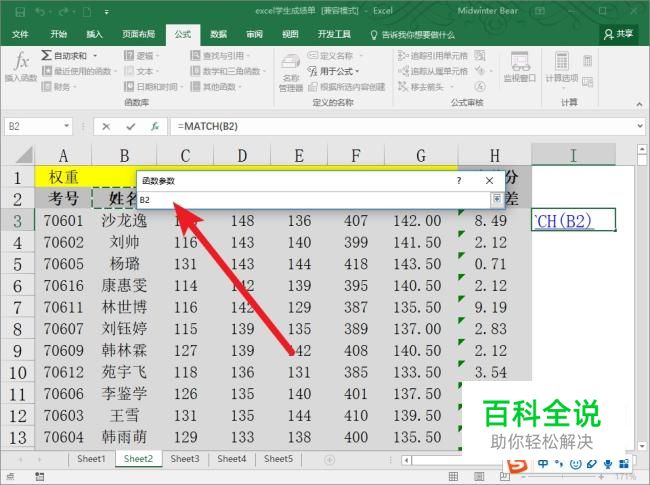Open the Customize Quick Access Toolbar dropdown
This screenshot has width=650, height=485.
click(107, 12)
